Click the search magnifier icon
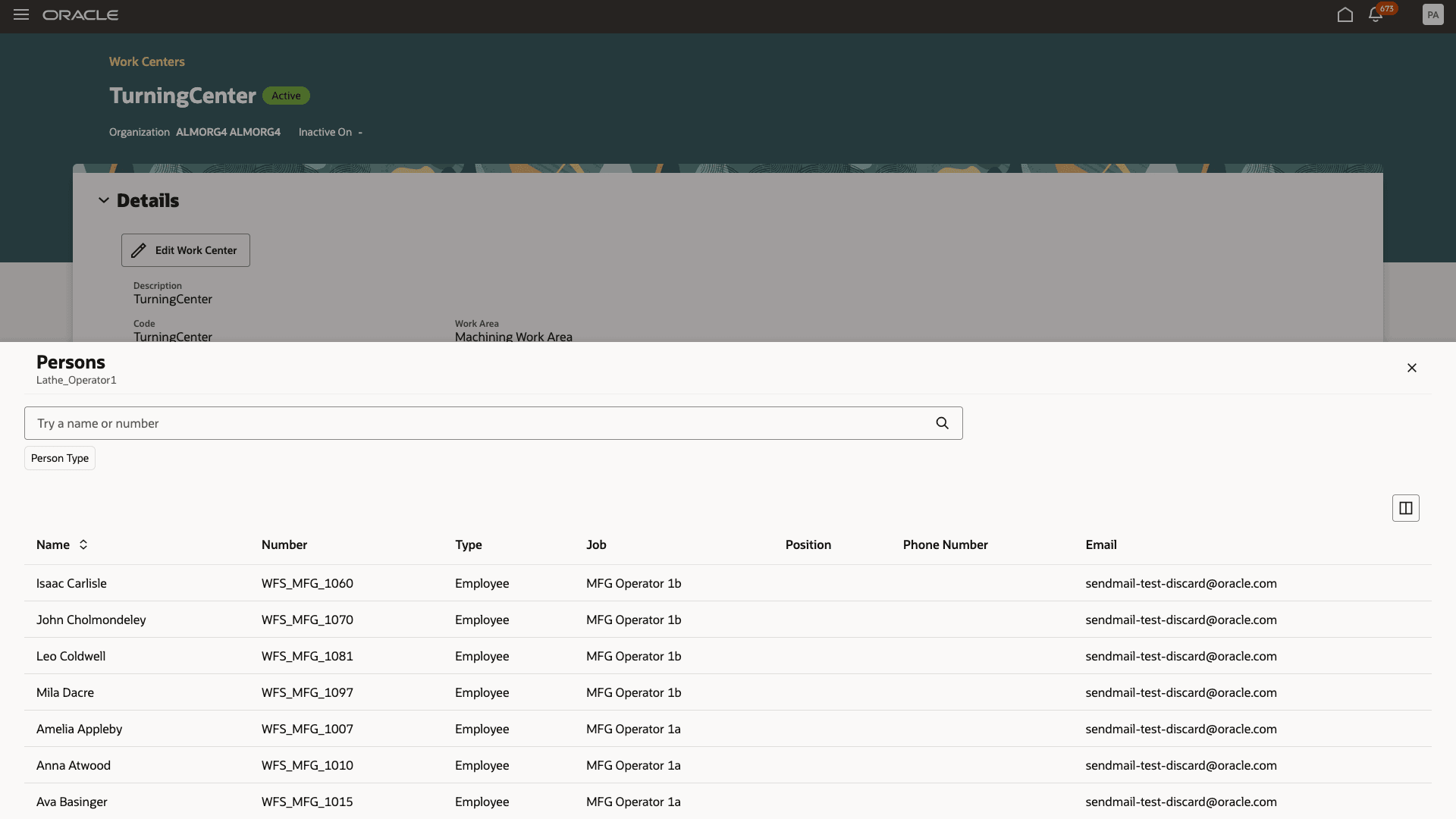 (942, 423)
